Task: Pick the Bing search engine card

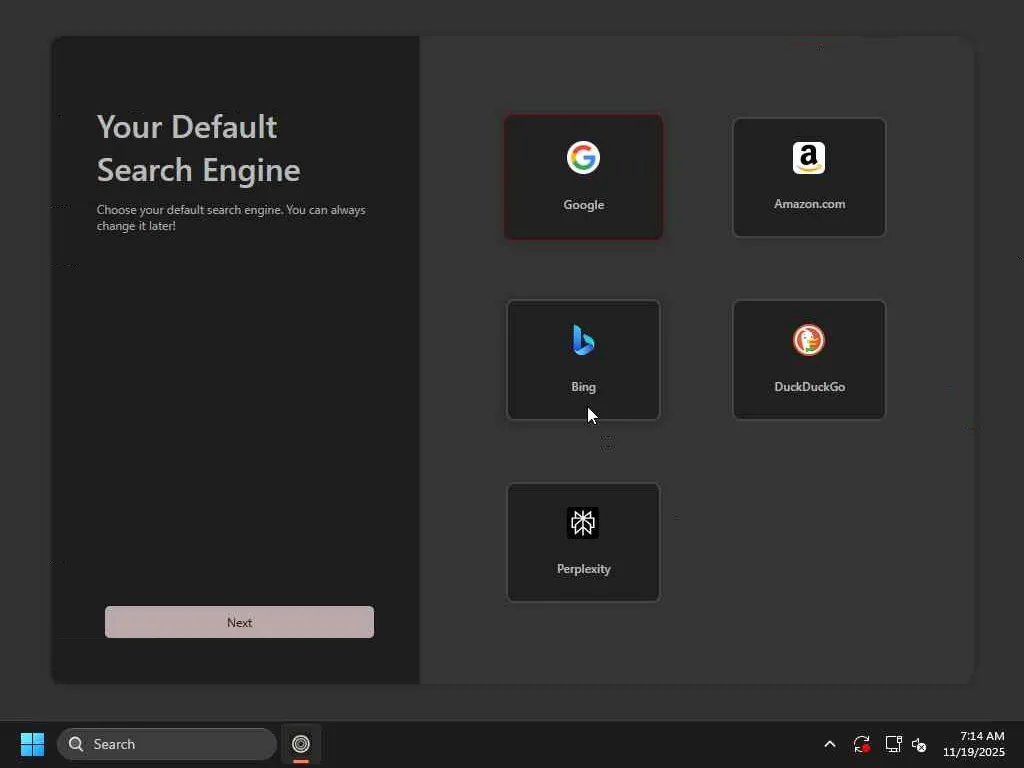Action: [x=583, y=360]
